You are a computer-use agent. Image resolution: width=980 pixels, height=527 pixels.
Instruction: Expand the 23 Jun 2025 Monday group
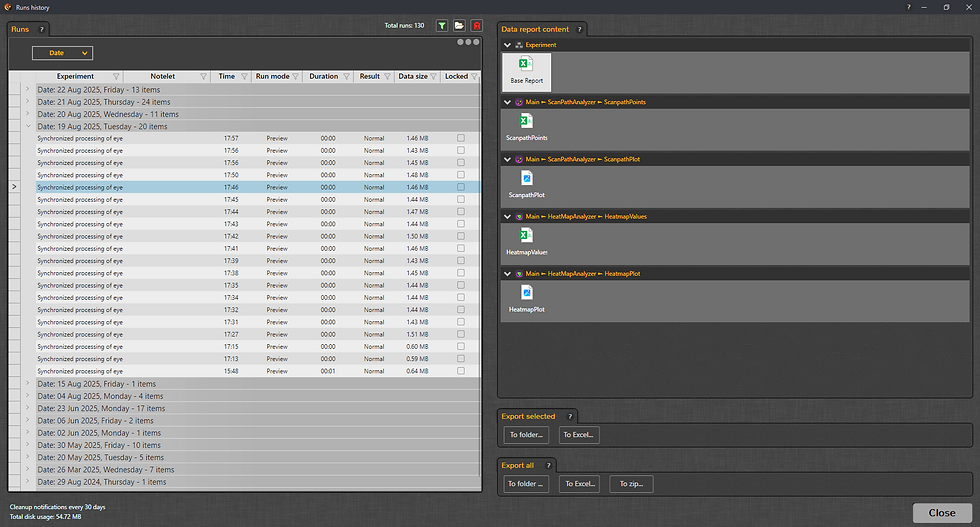(28, 408)
